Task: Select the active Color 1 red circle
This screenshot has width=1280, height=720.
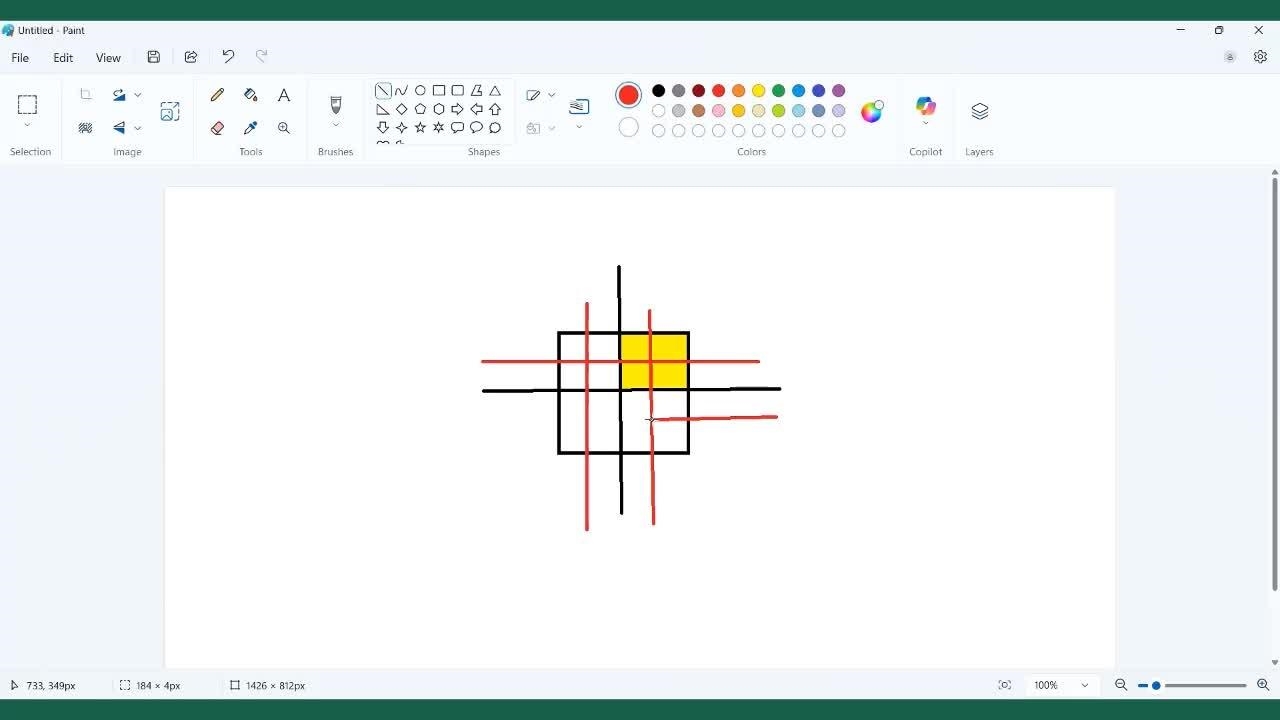Action: click(x=628, y=95)
